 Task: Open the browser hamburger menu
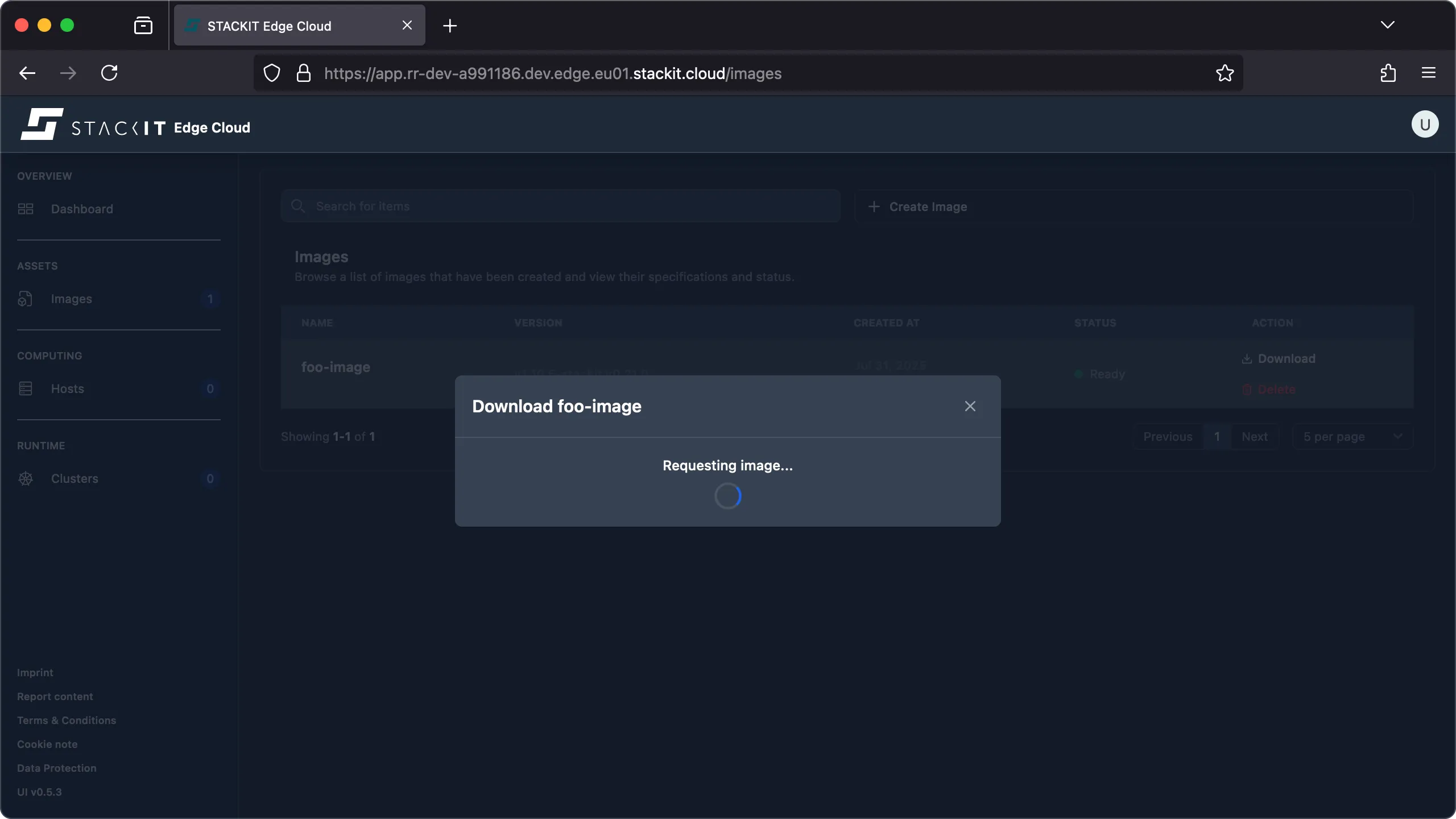[x=1429, y=73]
